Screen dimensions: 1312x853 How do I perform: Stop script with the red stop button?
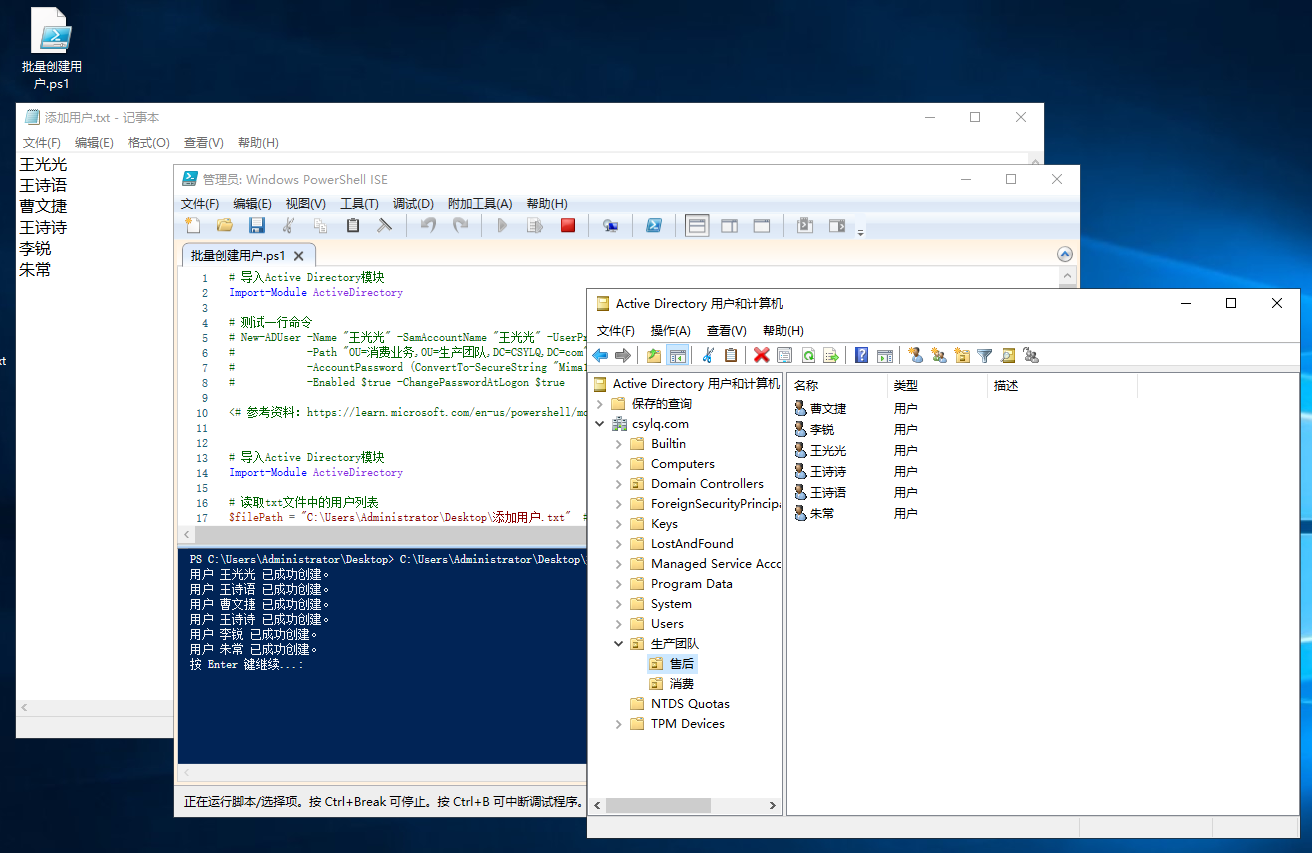568,226
